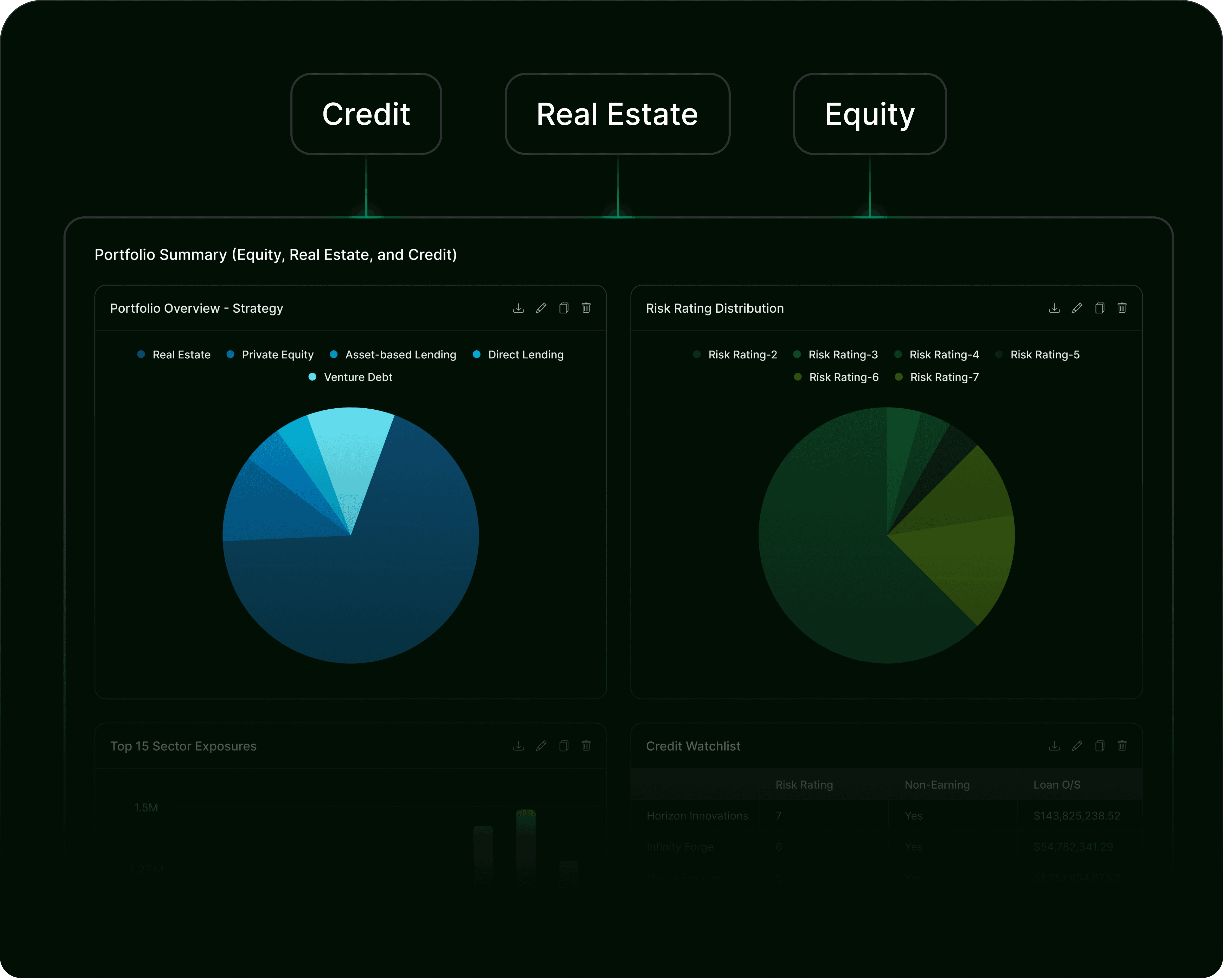The height and width of the screenshot is (980, 1223).
Task: Select the Real Estate tab box
Action: (617, 114)
